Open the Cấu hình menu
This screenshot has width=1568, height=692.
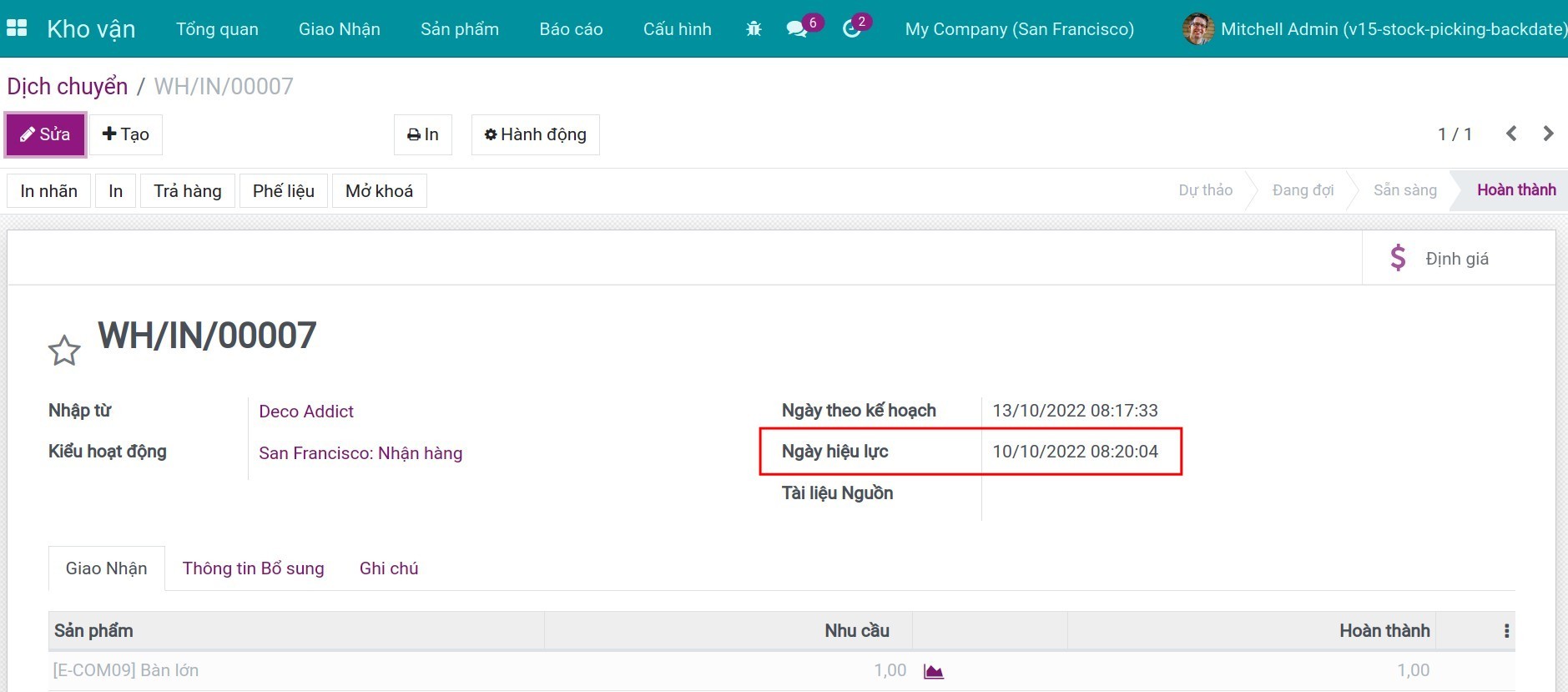[677, 29]
